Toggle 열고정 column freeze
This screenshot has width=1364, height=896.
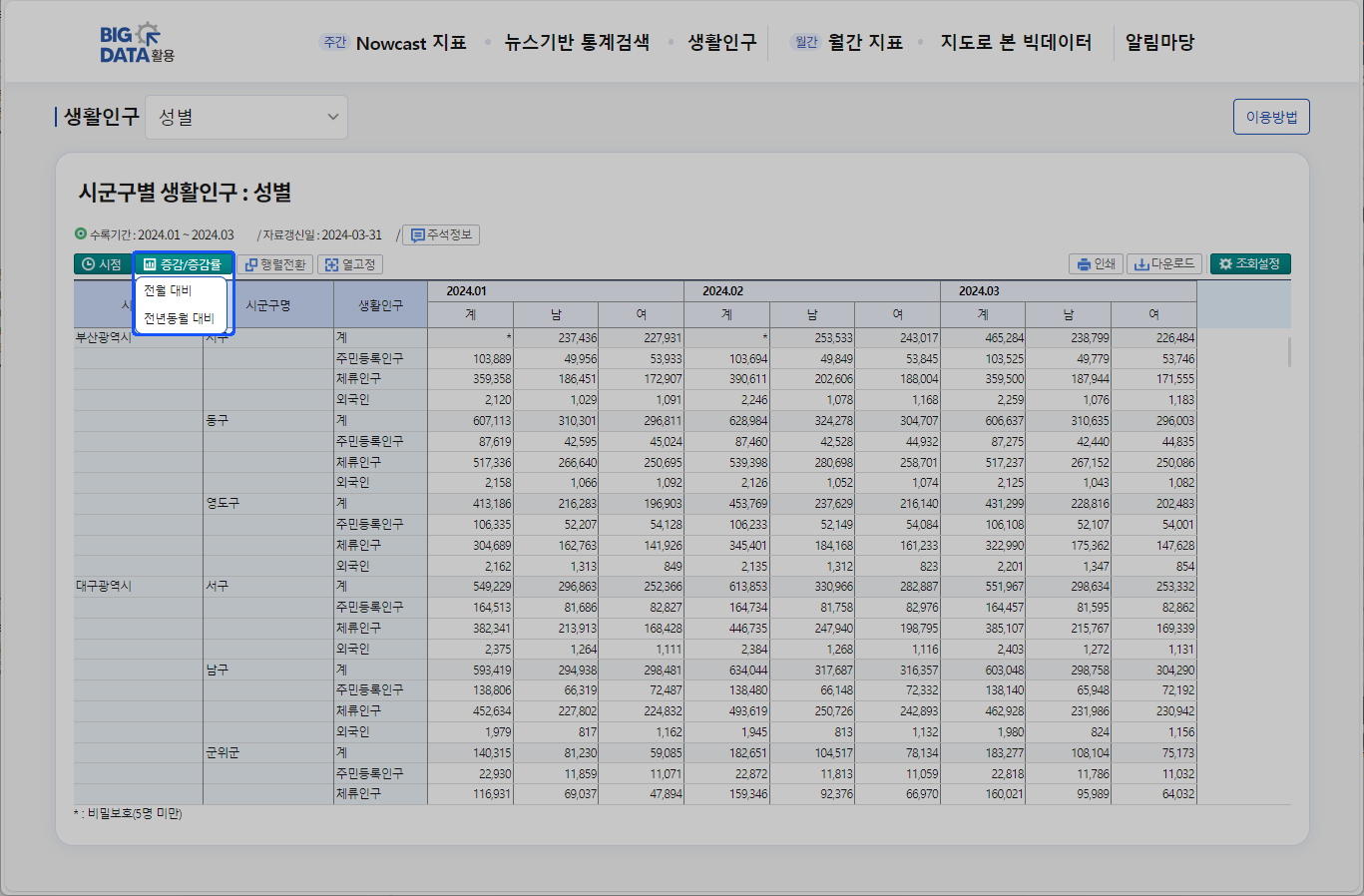click(x=350, y=264)
